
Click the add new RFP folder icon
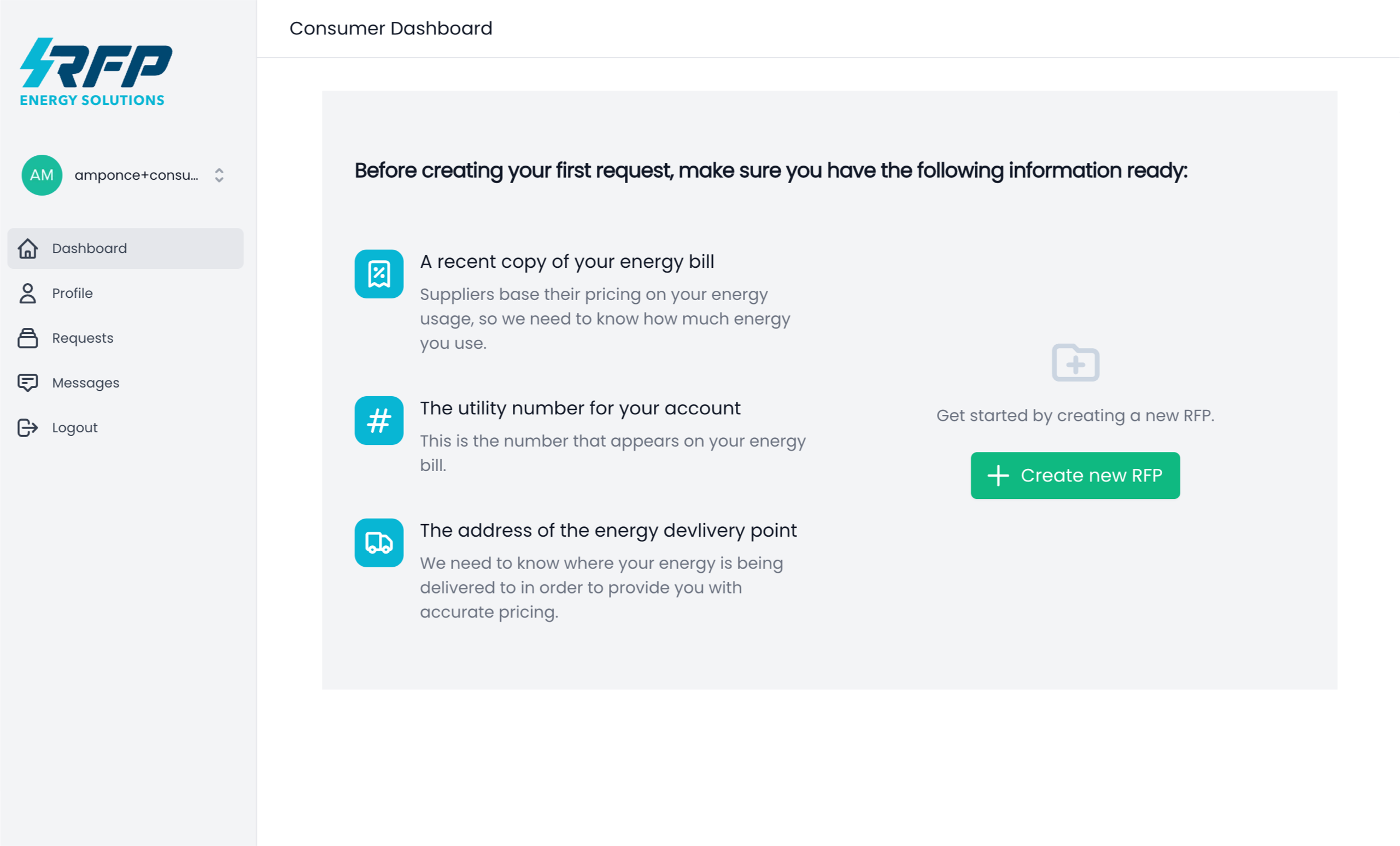1075,362
